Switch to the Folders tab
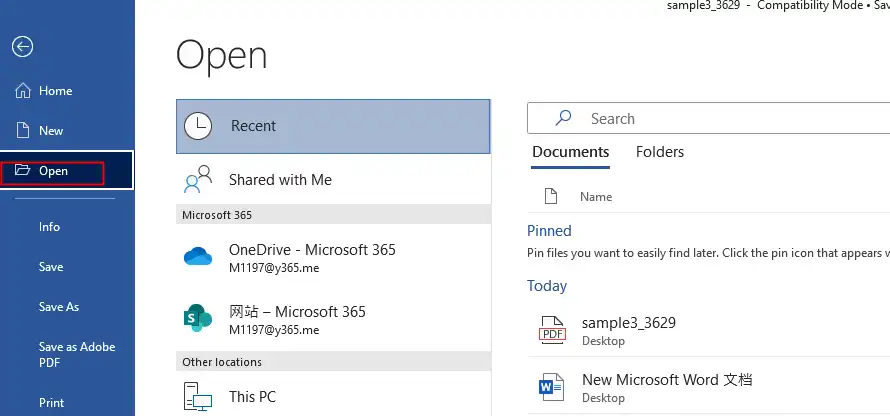This screenshot has width=890, height=416. [x=660, y=152]
